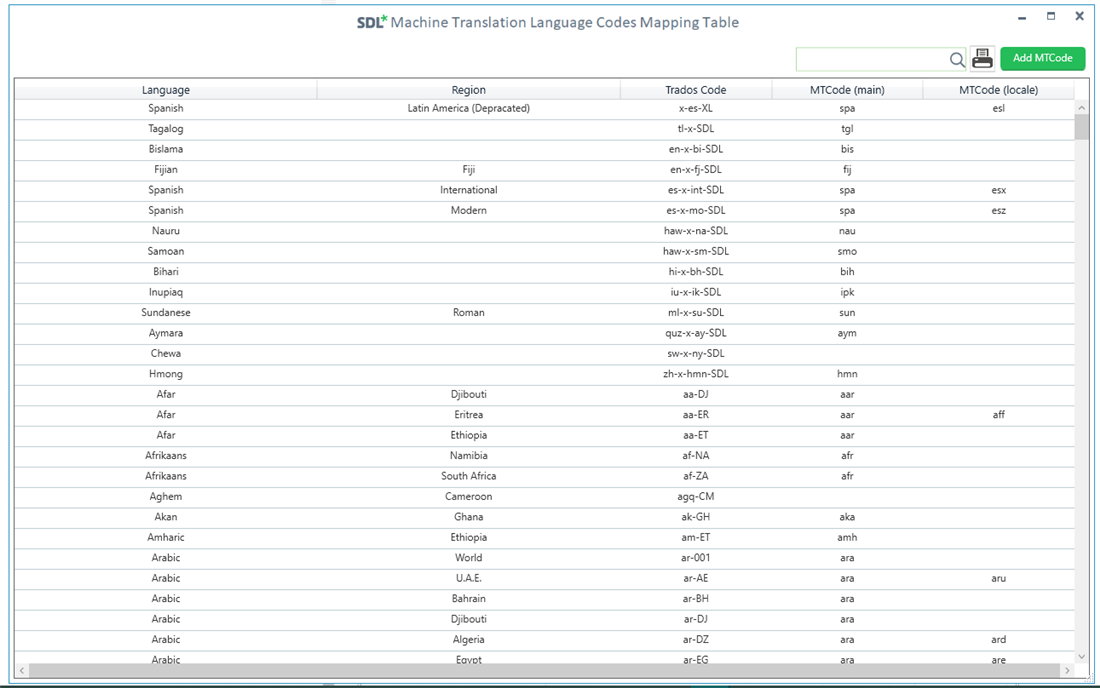1100x688 pixels.
Task: Click the 'esz' locale MTCode cell
Action: (x=998, y=210)
